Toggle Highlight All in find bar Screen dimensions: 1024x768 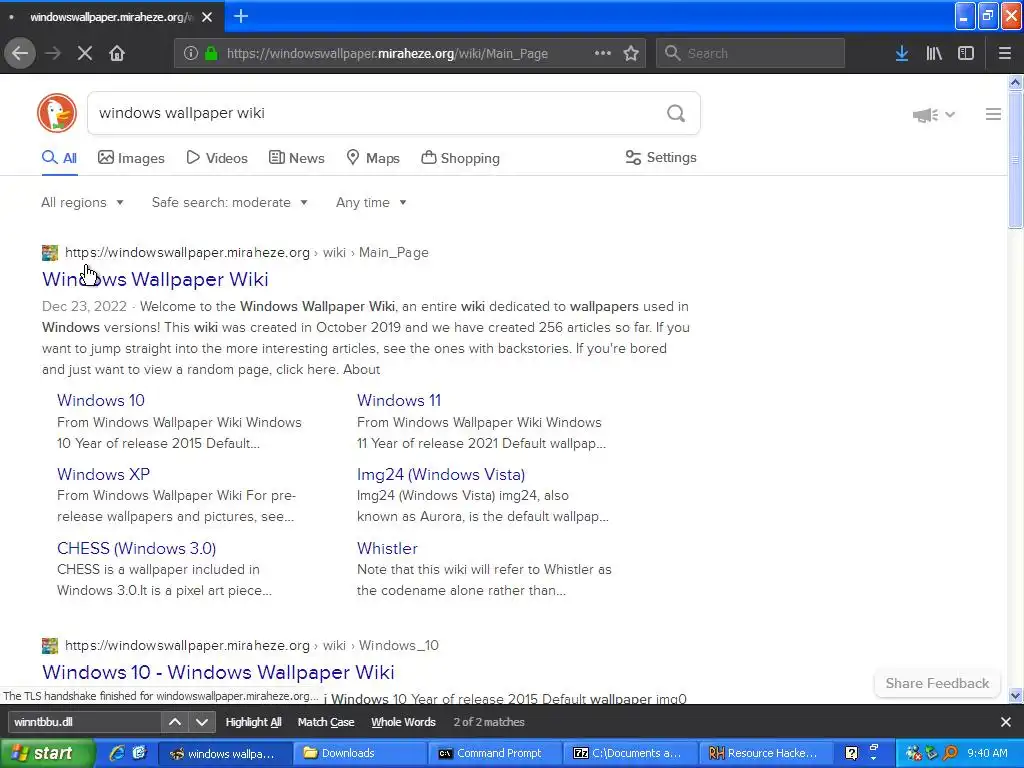click(253, 722)
